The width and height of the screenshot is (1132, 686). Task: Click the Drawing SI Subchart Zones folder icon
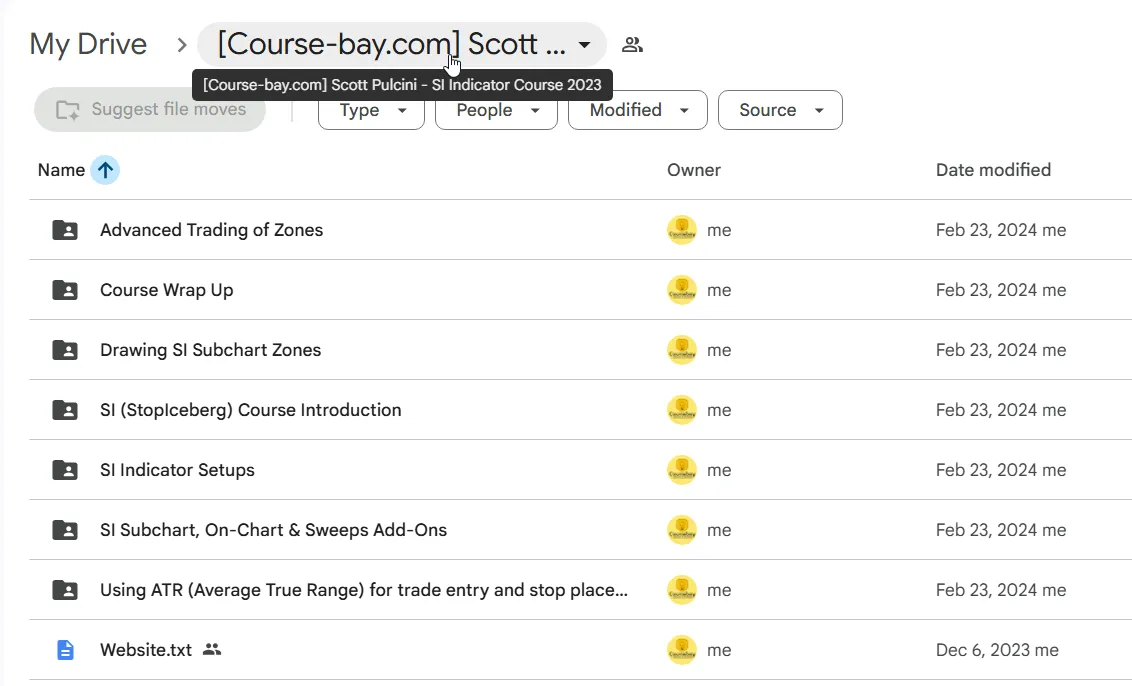tap(65, 349)
